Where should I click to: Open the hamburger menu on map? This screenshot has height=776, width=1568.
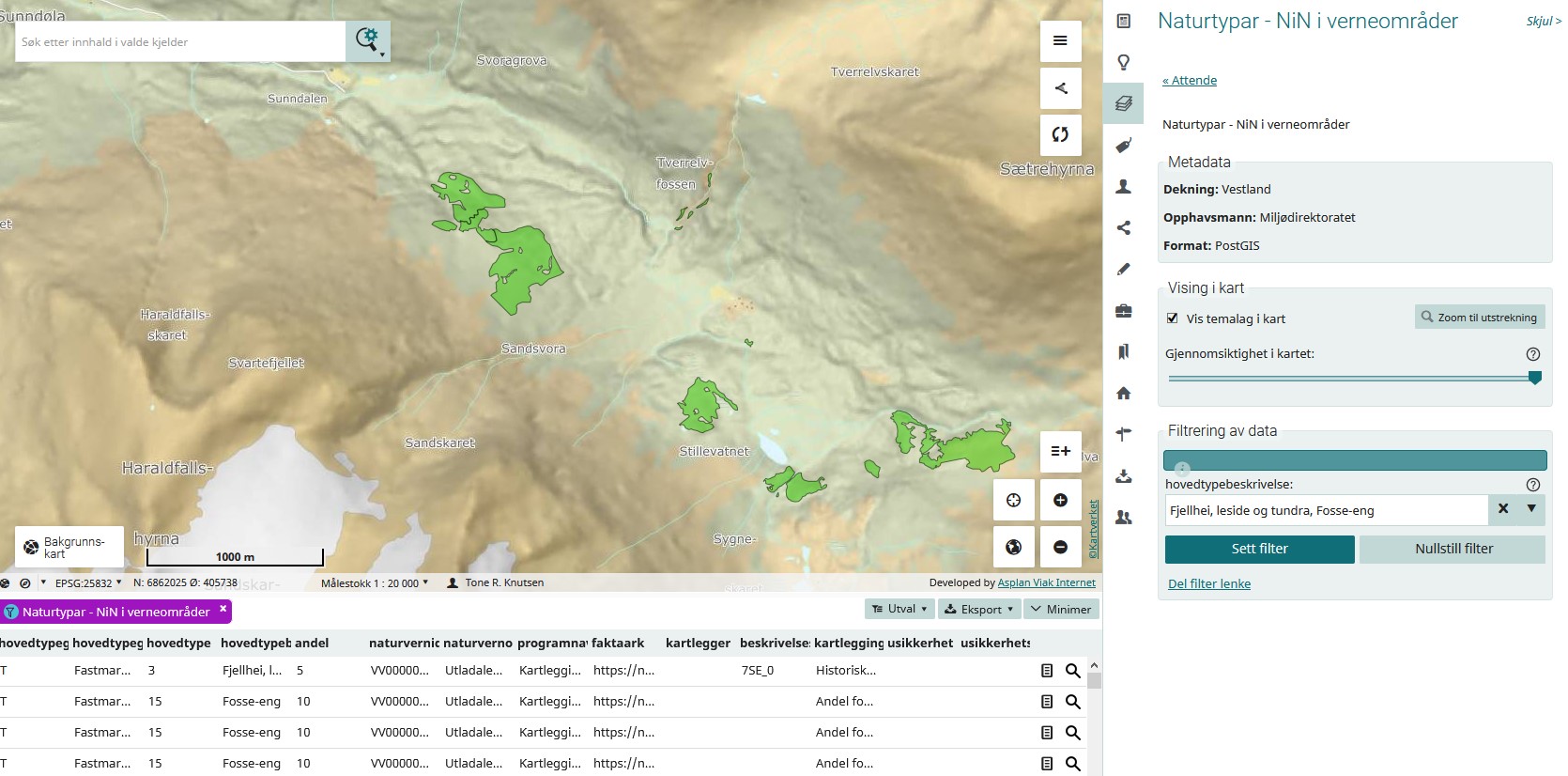tap(1060, 41)
